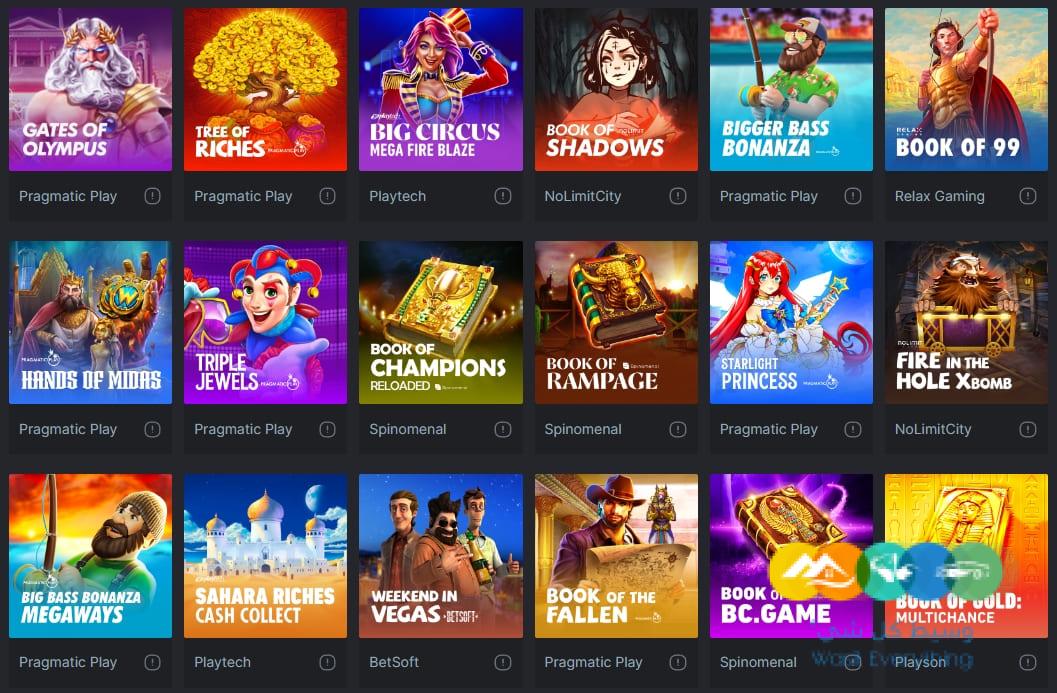Click info icon under Fire in the Hole xBomb
The height and width of the screenshot is (693, 1057).
pyautogui.click(x=1028, y=429)
